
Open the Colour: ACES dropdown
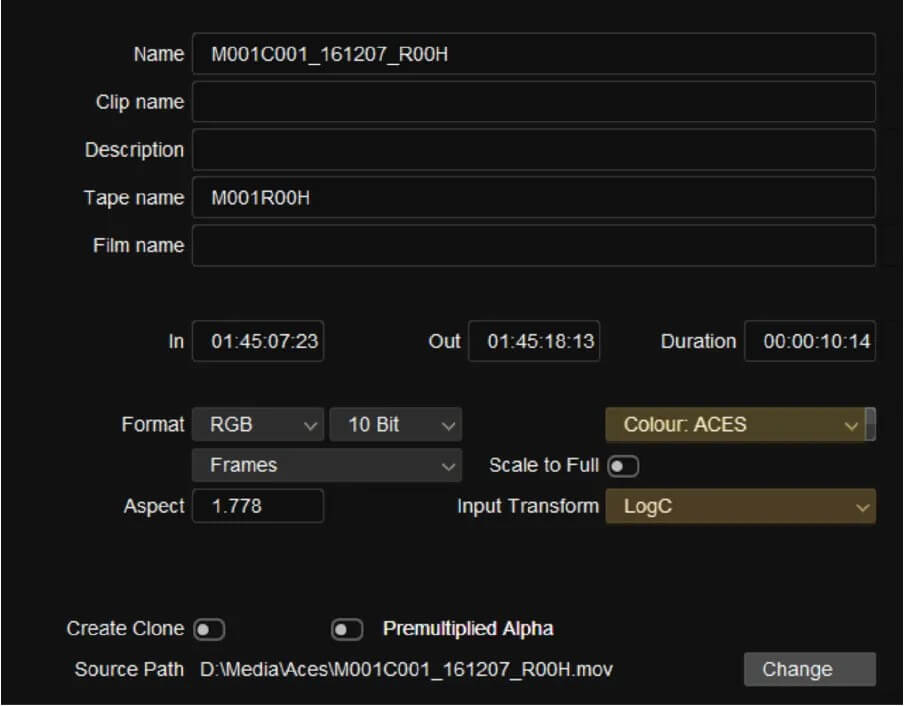pyautogui.click(x=735, y=425)
